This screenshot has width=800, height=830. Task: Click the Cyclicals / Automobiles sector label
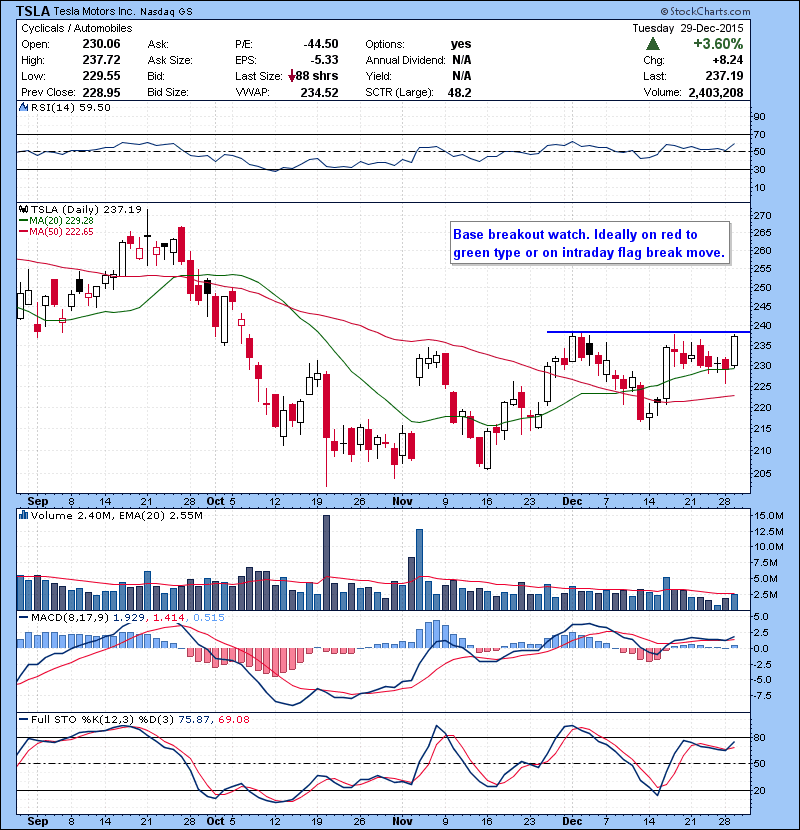click(x=77, y=28)
